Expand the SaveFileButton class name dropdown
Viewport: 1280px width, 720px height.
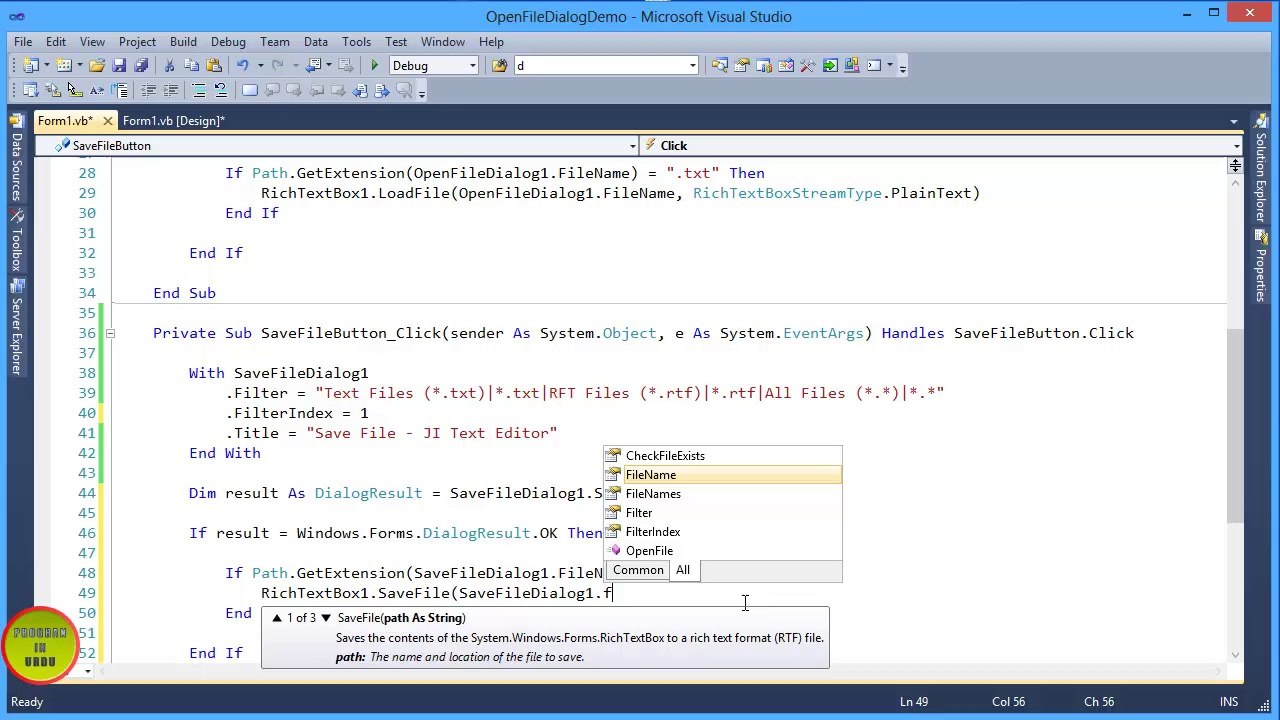[631, 146]
